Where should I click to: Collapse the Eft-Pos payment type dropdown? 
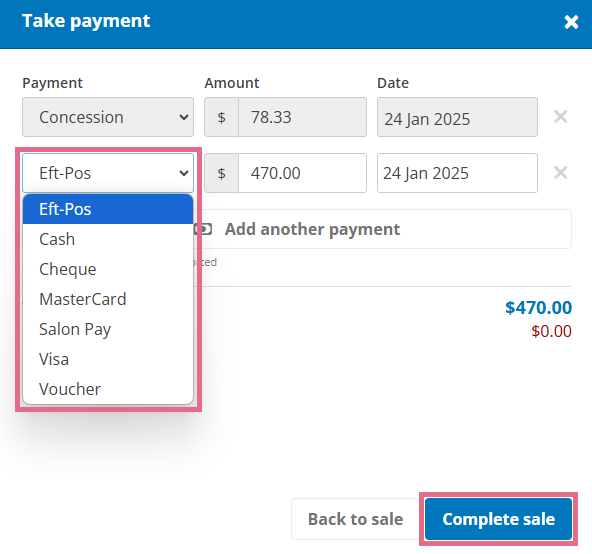coord(108,173)
